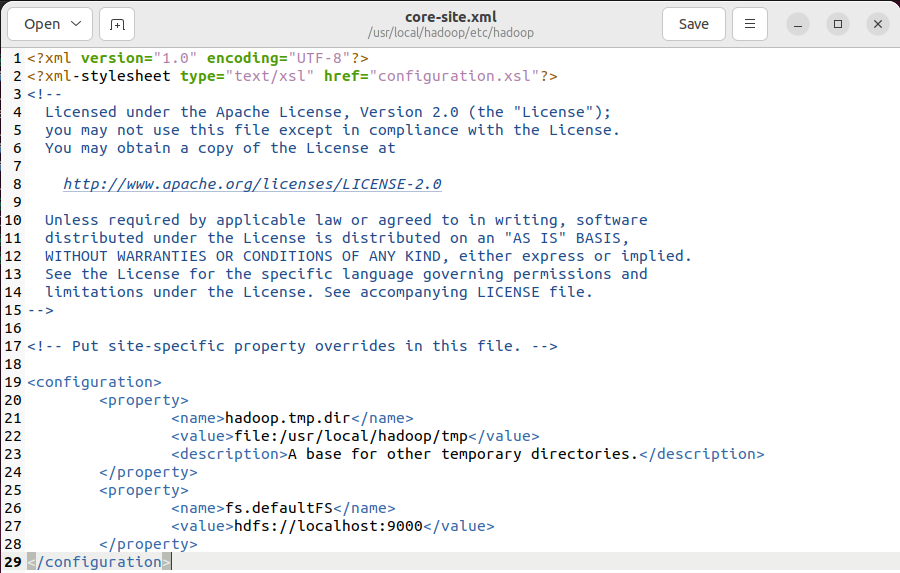This screenshot has width=900, height=573.
Task: Click "distributed under the License" line
Action: (337, 238)
